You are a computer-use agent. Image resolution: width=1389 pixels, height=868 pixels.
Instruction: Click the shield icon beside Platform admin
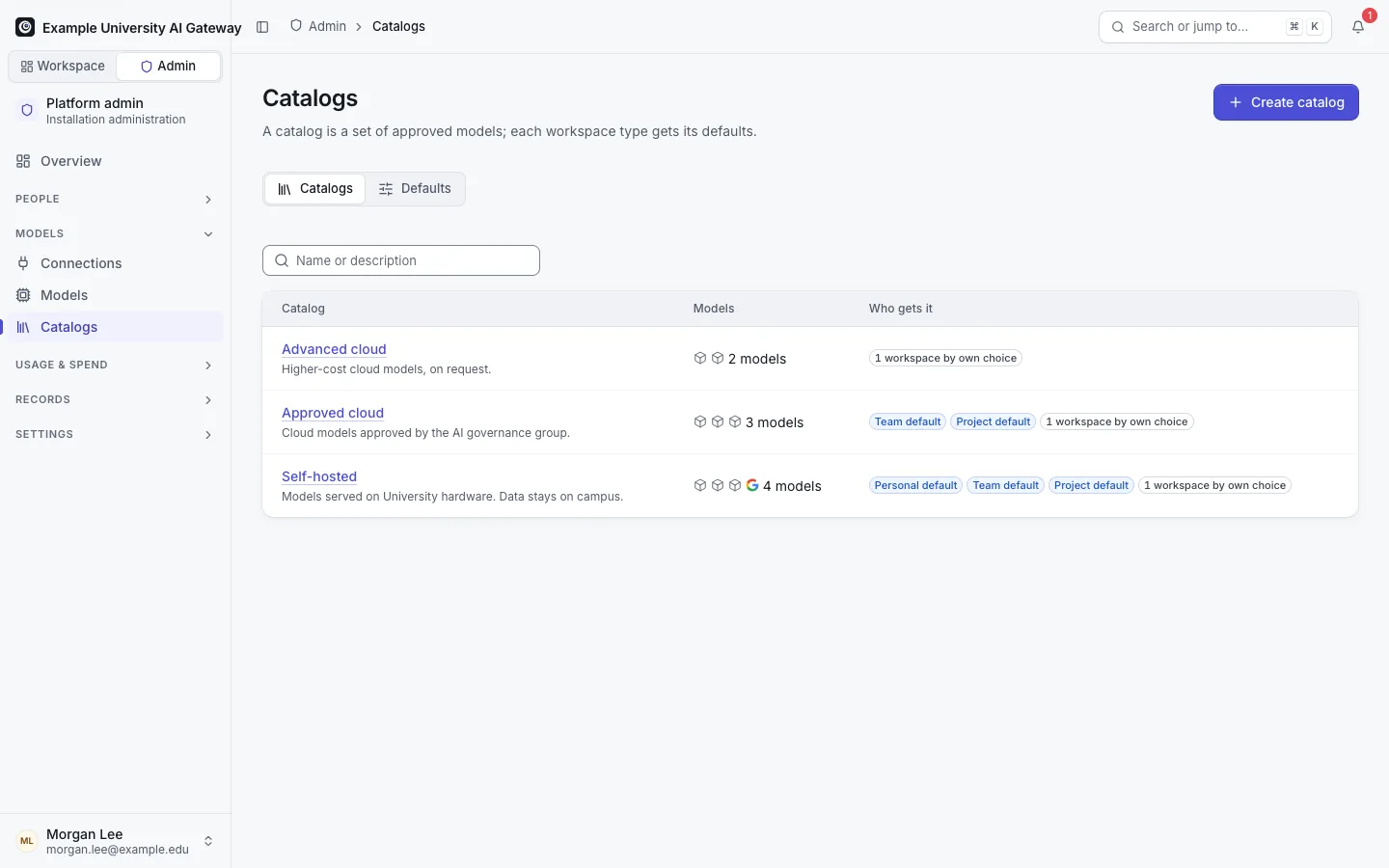click(27, 110)
